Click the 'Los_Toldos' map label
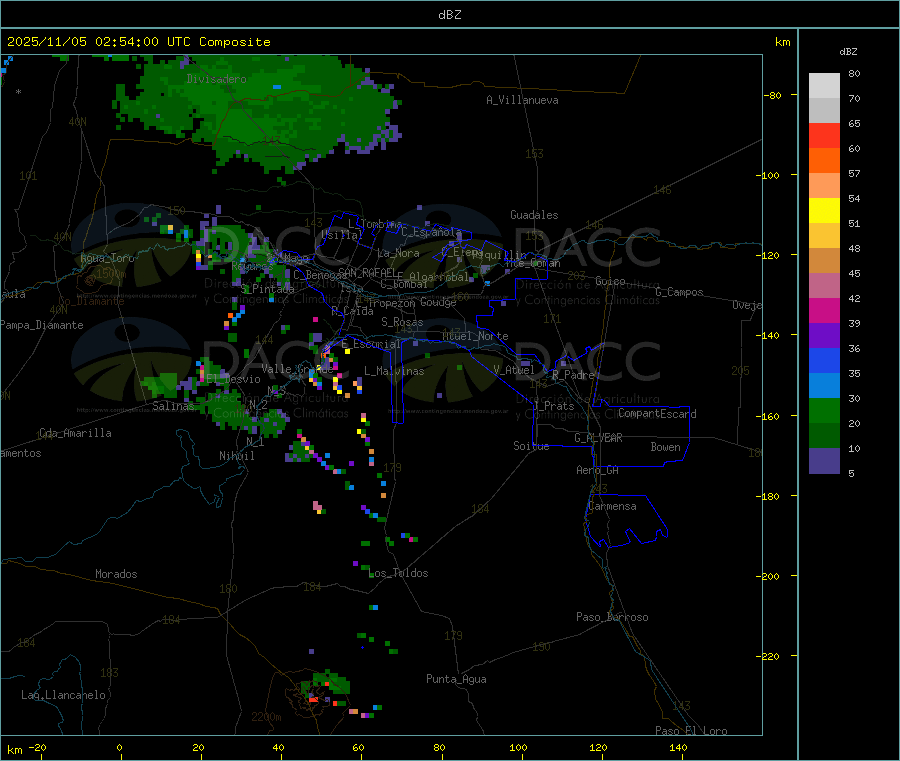Screen dimensions: 900x761 pyautogui.click(x=398, y=573)
